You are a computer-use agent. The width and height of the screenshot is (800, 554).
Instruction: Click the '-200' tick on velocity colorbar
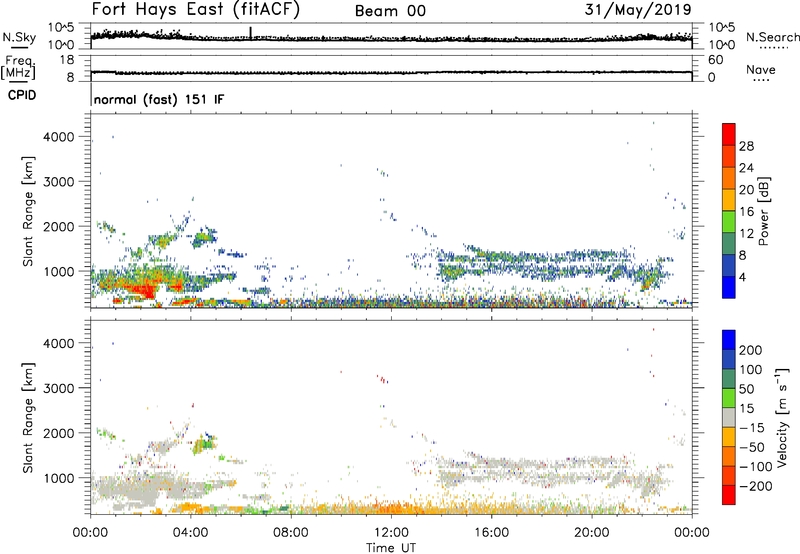click(755, 486)
